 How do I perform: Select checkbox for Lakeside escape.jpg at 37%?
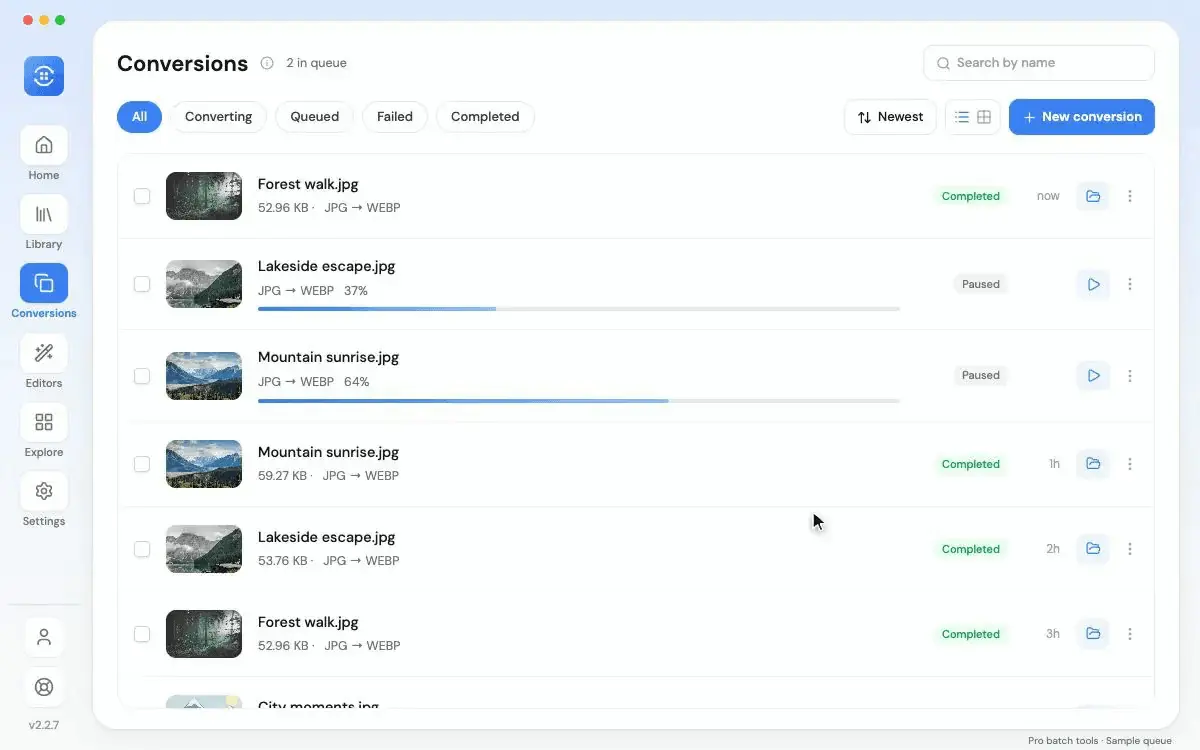point(142,284)
